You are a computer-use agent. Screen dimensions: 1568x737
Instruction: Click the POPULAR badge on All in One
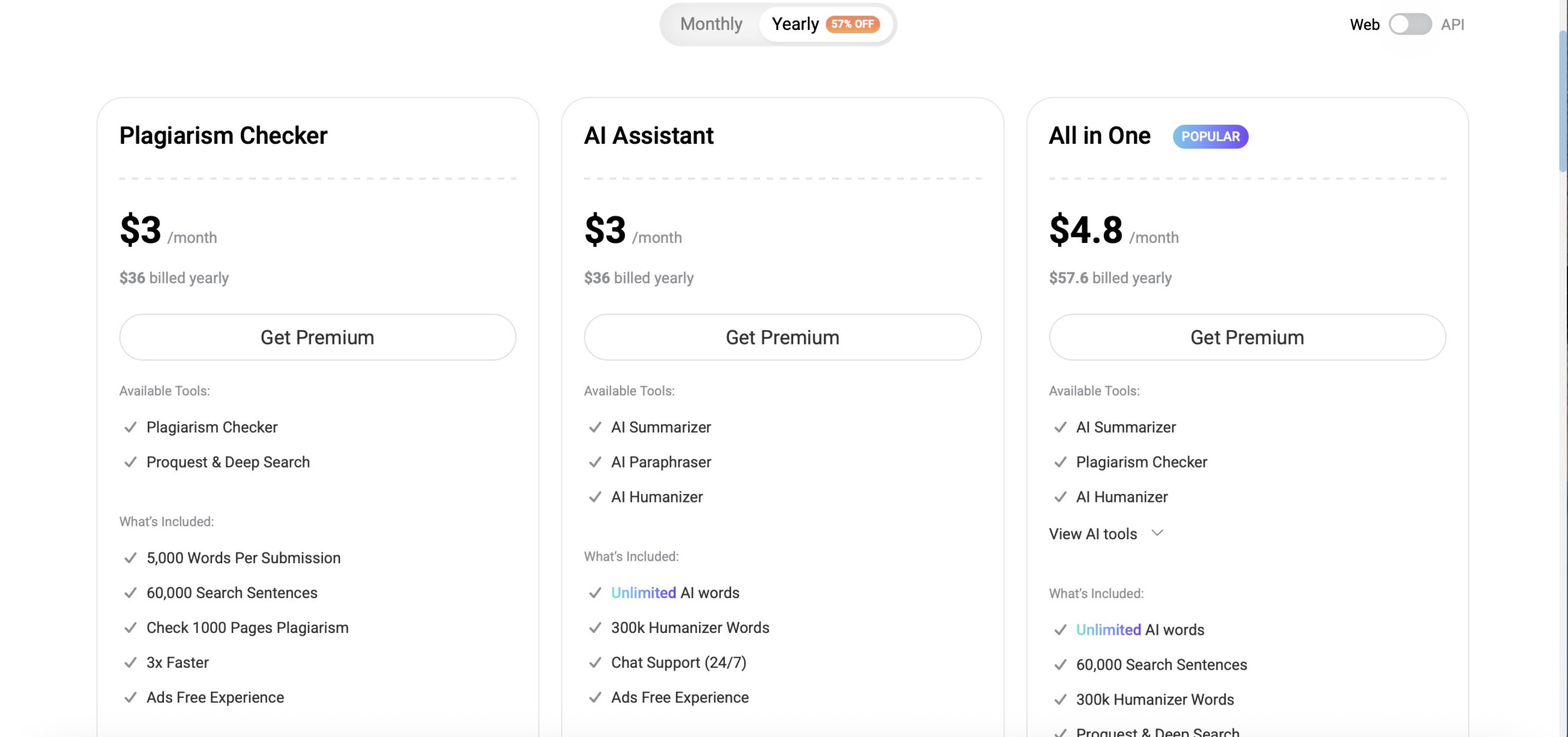[x=1210, y=136]
